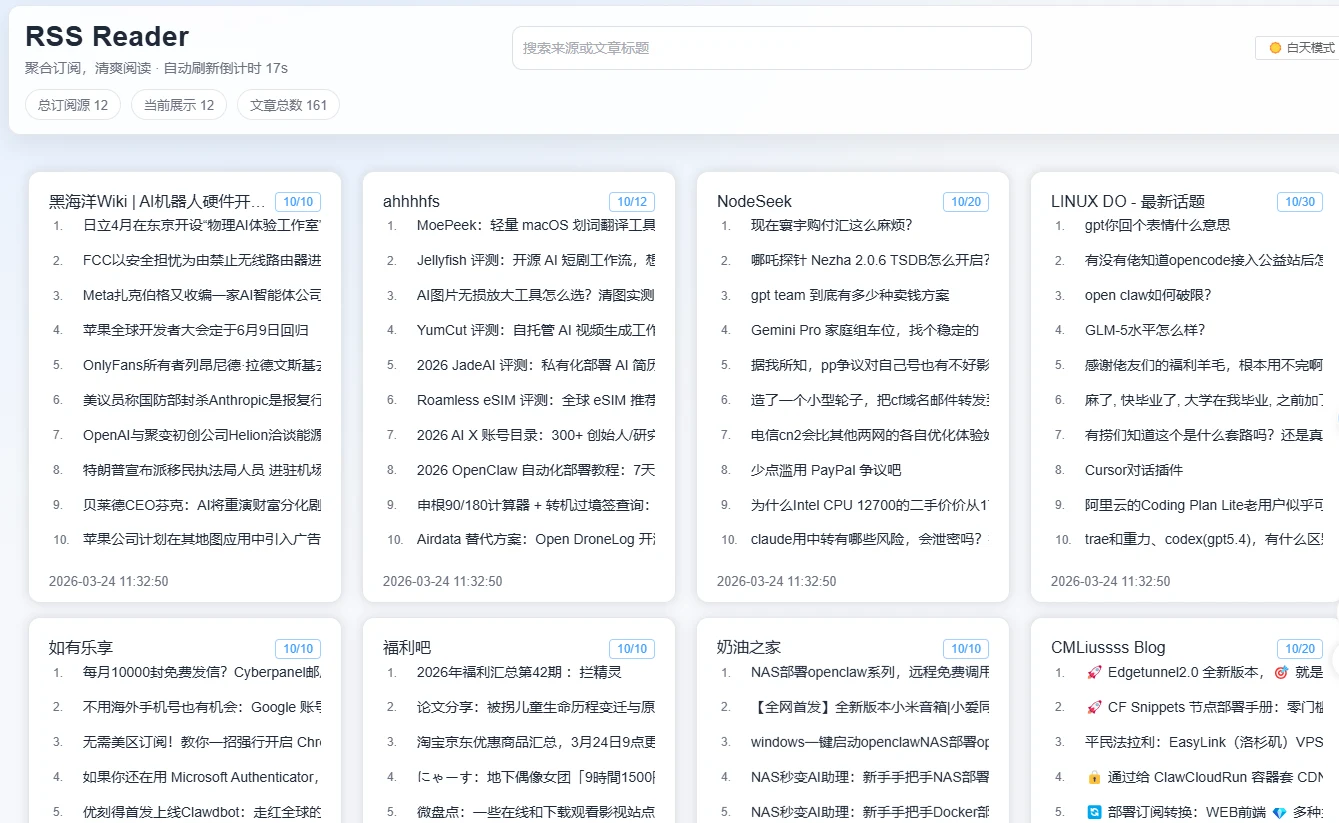Open post 少点滥用 PayPal 争议吧
Screen dimensions: 1339x823
[x=826, y=470]
